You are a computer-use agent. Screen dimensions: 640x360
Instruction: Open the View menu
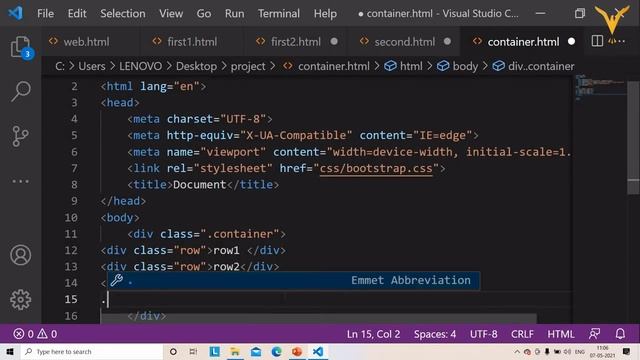pyautogui.click(x=171, y=13)
